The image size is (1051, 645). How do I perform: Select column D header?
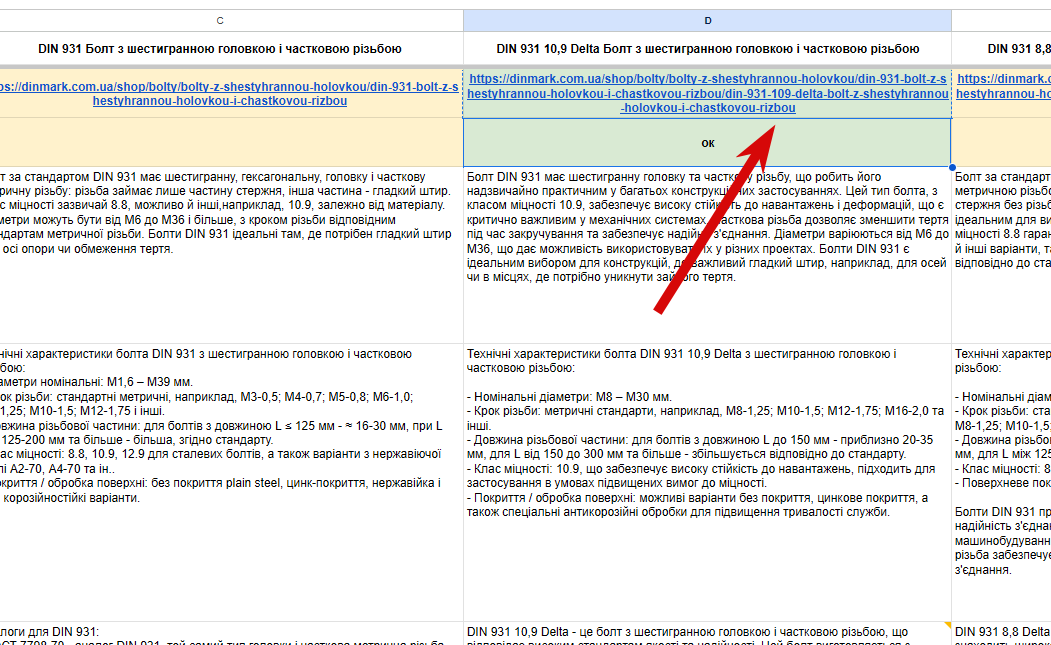click(707, 21)
